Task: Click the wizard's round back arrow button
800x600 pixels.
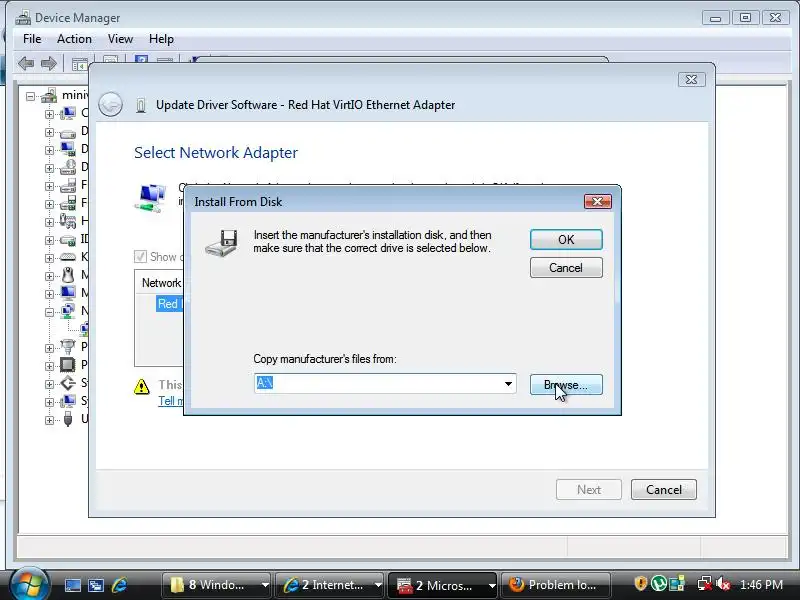Action: (110, 105)
